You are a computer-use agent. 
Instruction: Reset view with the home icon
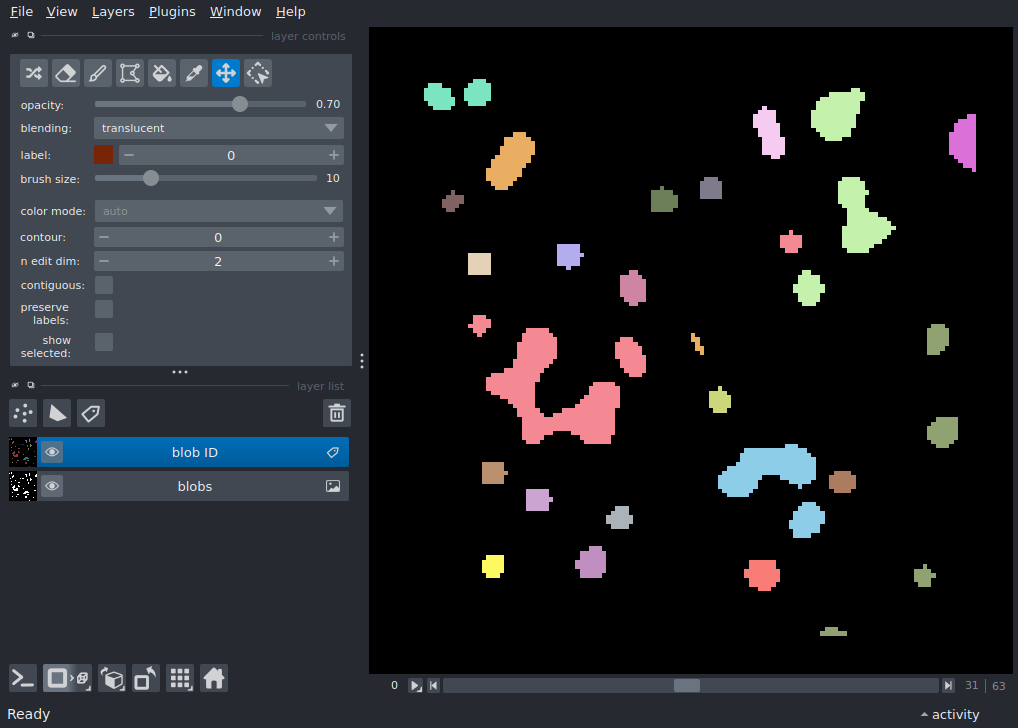[213, 679]
